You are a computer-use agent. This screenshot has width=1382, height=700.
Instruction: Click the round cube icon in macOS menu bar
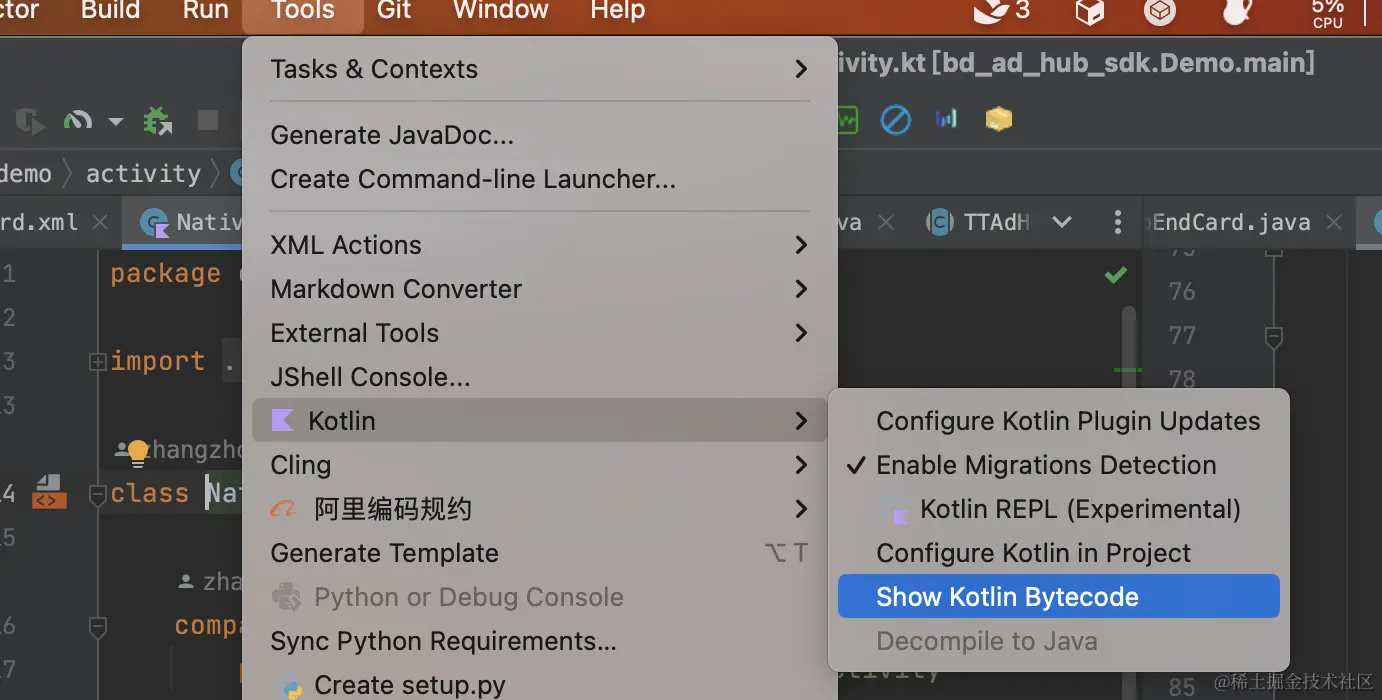(1160, 12)
